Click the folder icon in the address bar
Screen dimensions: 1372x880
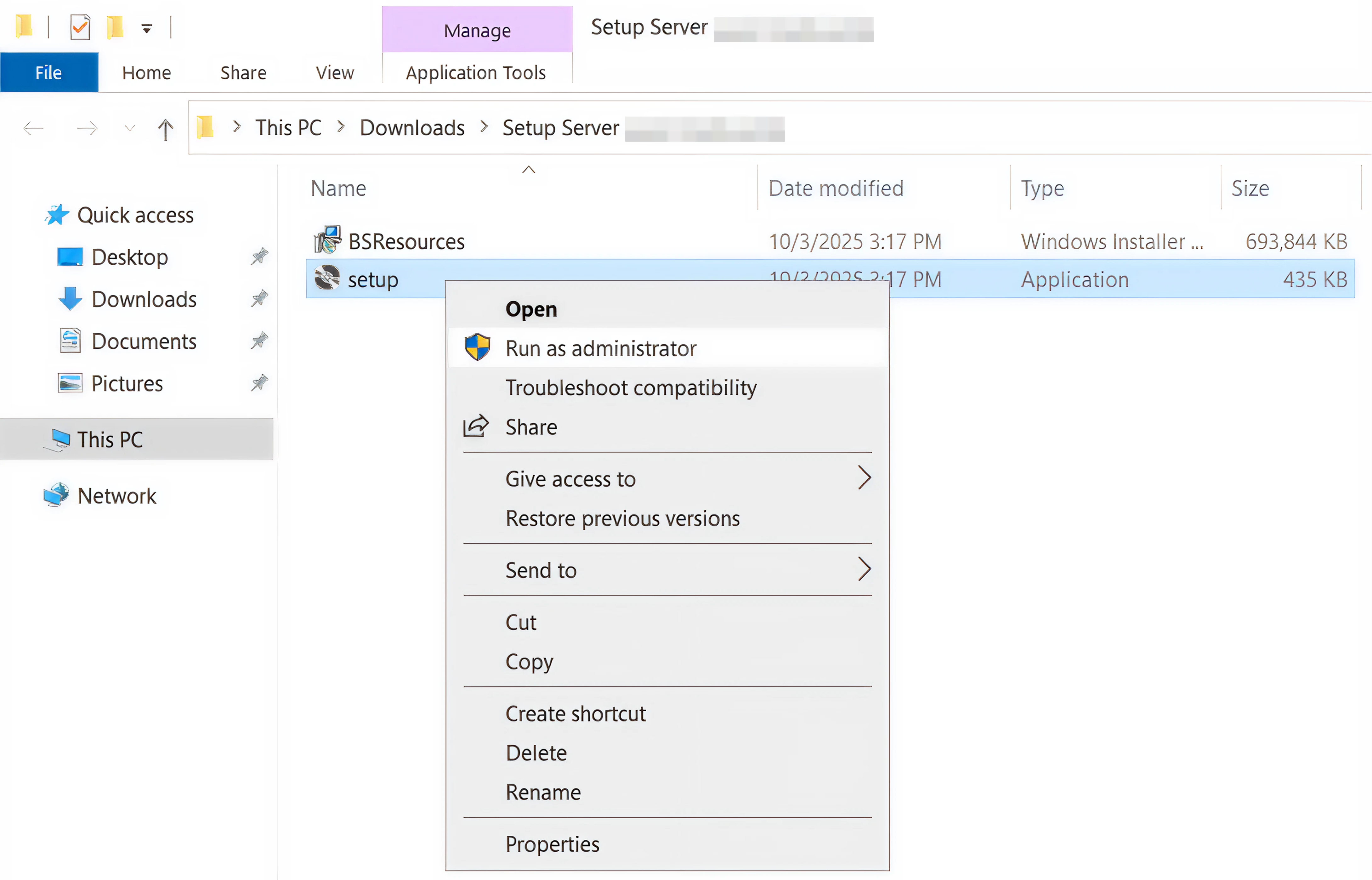click(x=205, y=127)
